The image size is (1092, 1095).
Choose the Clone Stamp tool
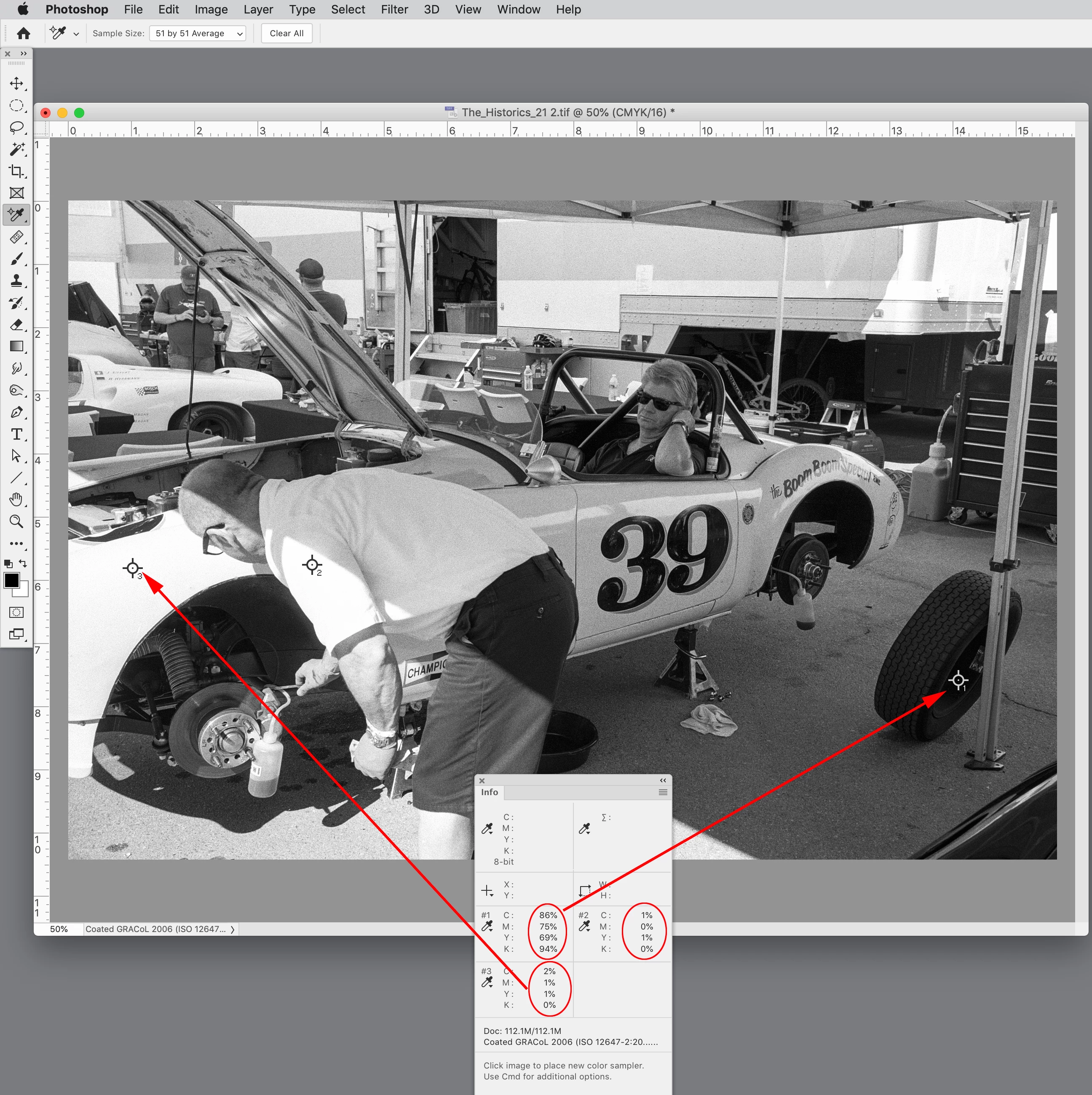(x=16, y=280)
